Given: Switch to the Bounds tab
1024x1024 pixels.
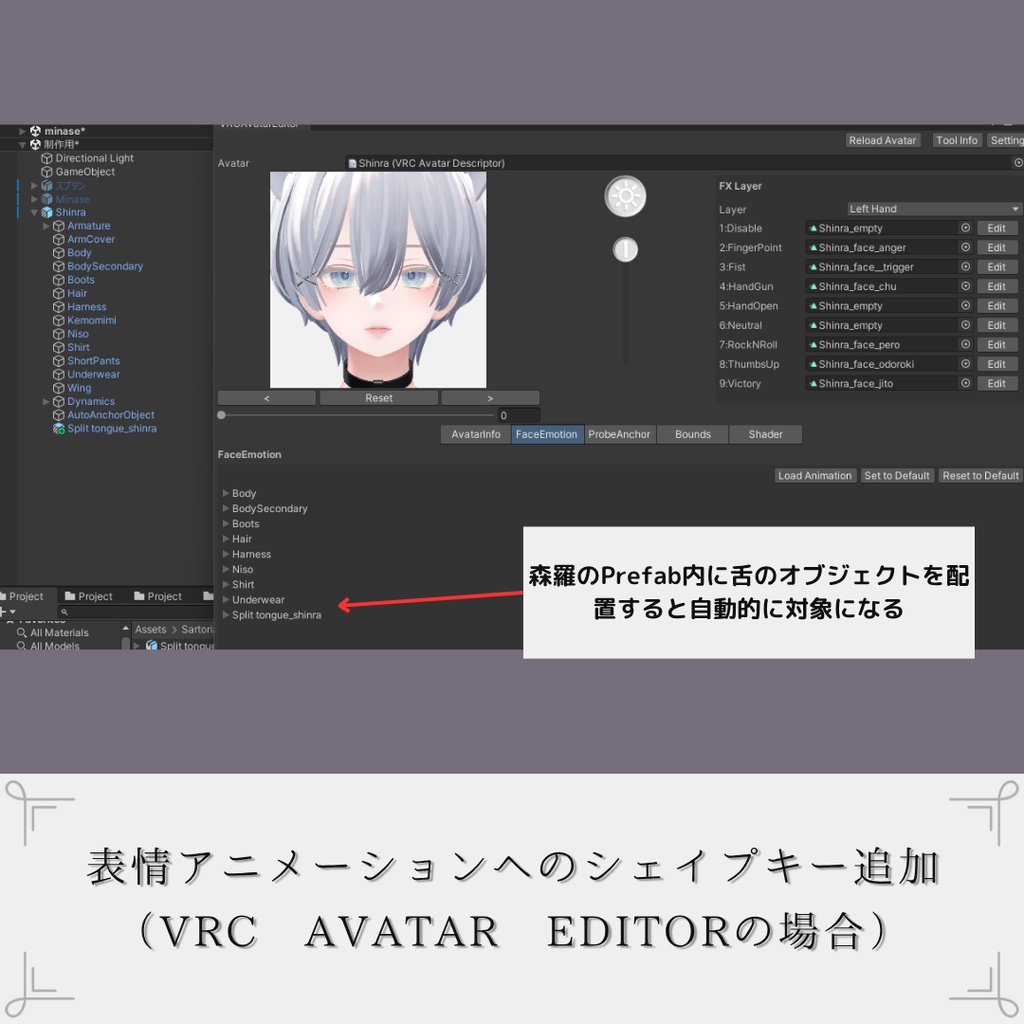Looking at the screenshot, I should click(693, 434).
